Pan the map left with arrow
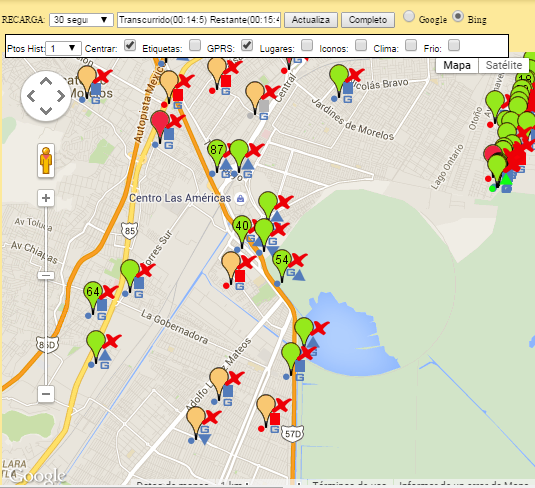This screenshot has width=535, height=488. (x=31, y=96)
